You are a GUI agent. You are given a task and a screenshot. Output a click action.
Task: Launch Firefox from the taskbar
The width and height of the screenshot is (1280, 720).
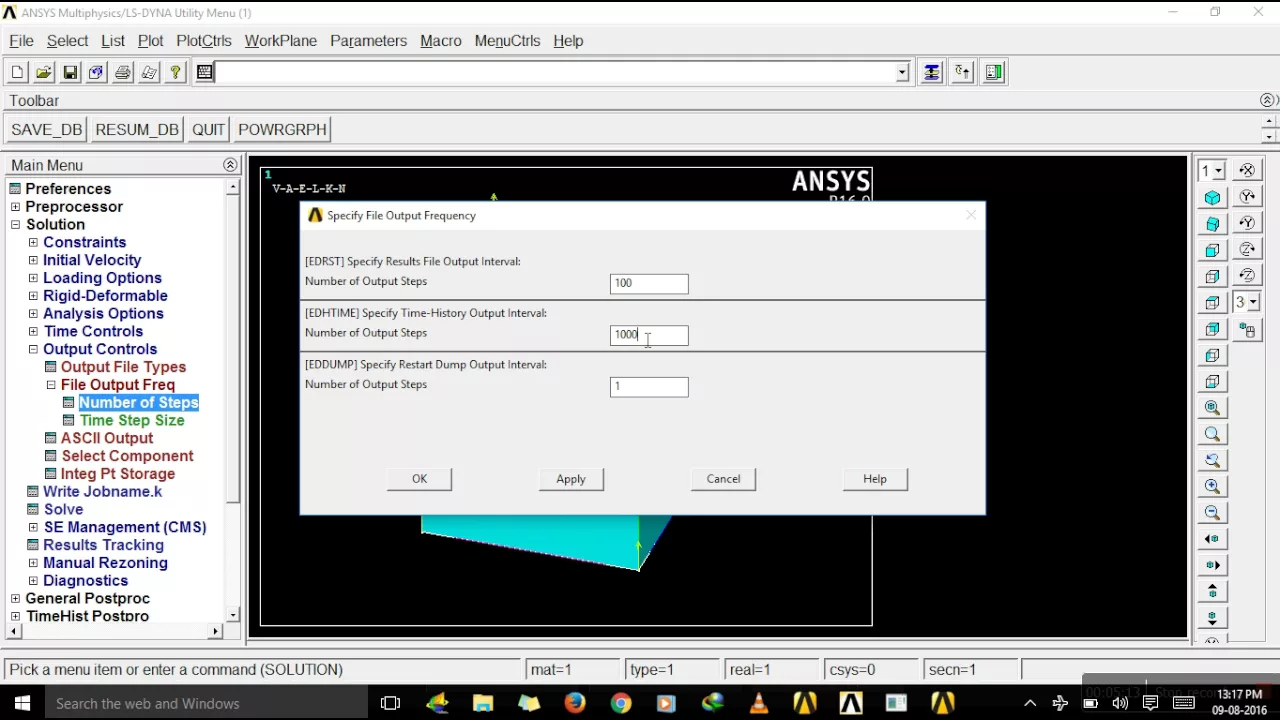click(575, 703)
